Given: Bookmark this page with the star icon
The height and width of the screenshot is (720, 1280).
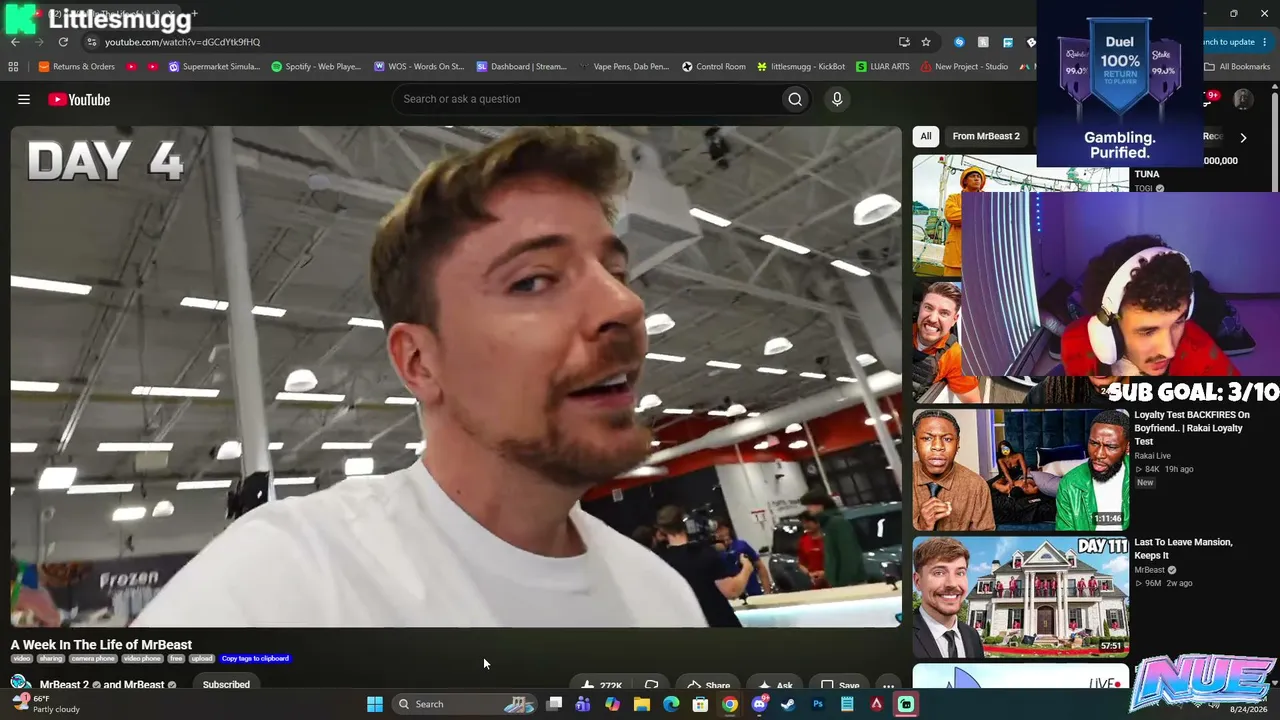Looking at the screenshot, I should point(926,42).
